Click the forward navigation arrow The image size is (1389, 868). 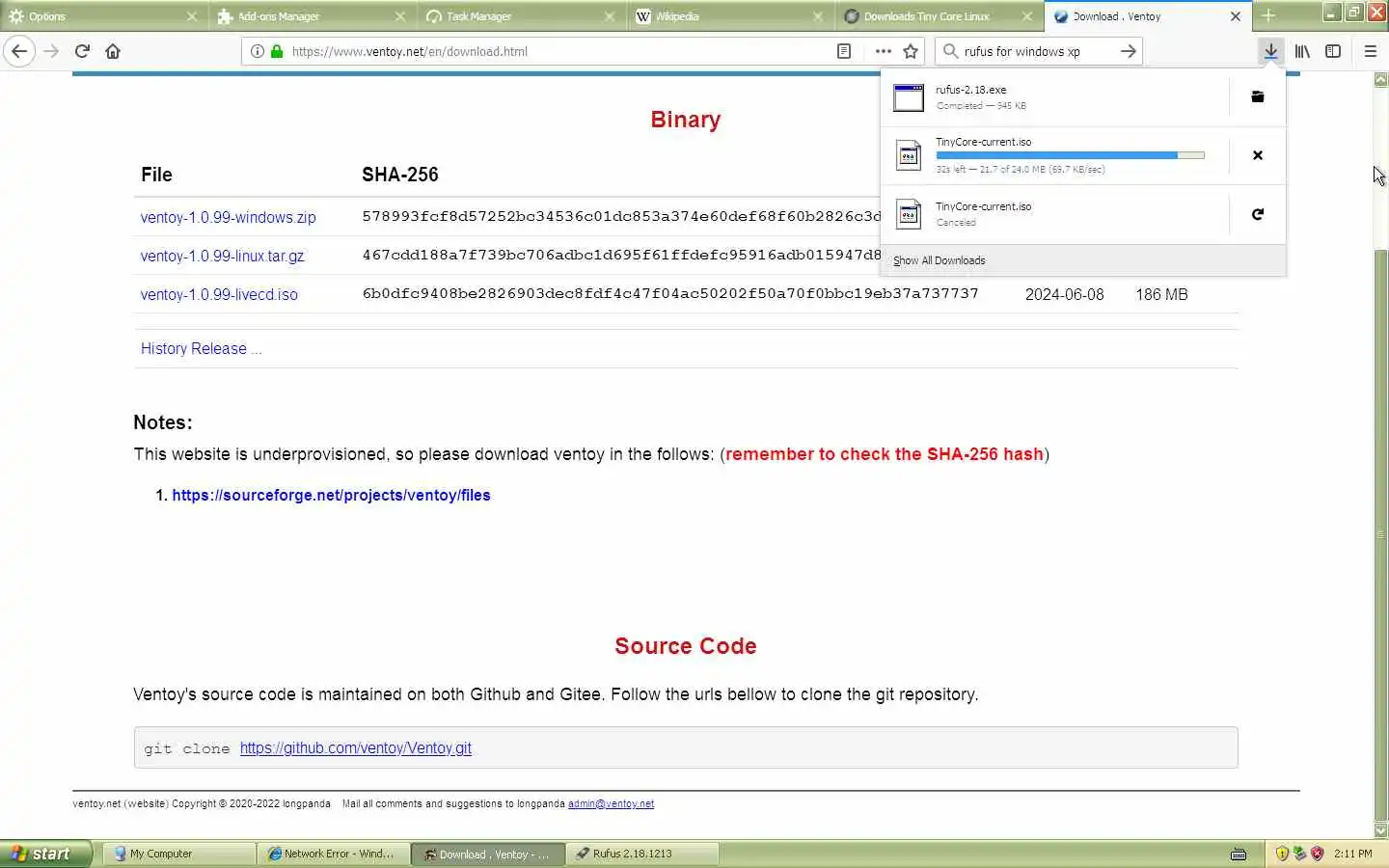coord(51,51)
